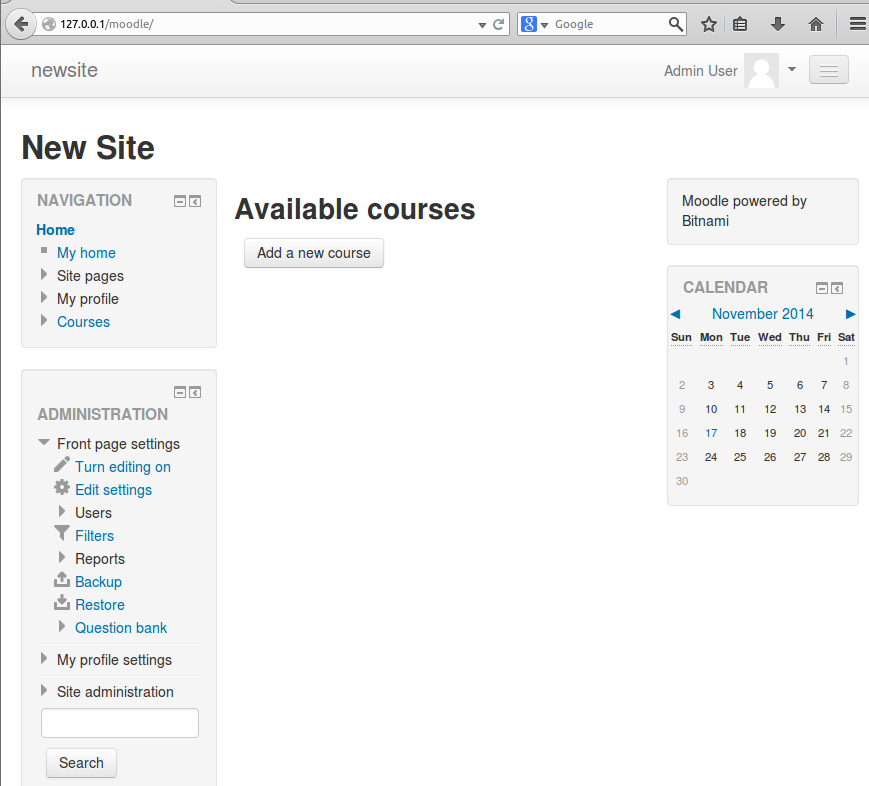Open My home link

click(86, 253)
